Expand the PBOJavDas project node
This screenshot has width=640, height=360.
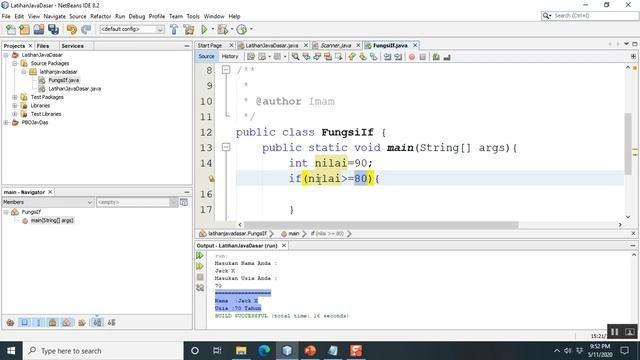6,122
